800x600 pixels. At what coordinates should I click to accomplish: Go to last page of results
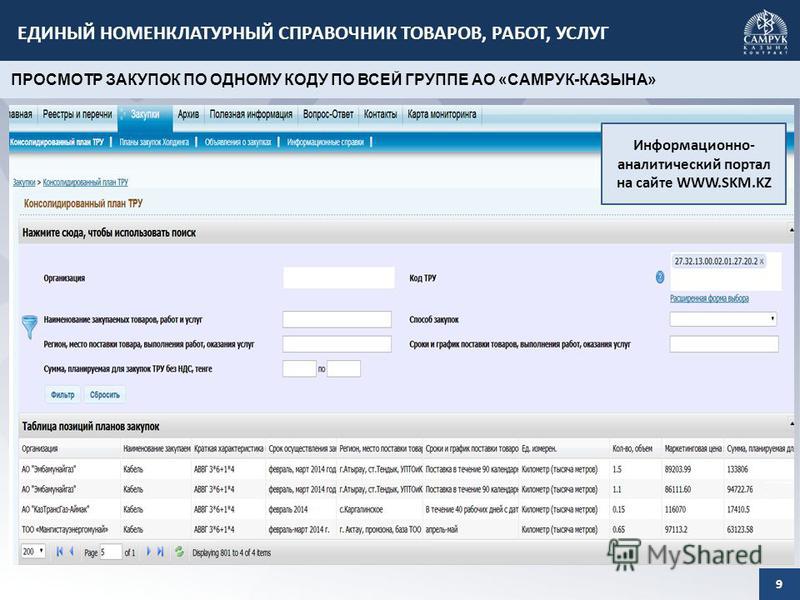(x=160, y=552)
